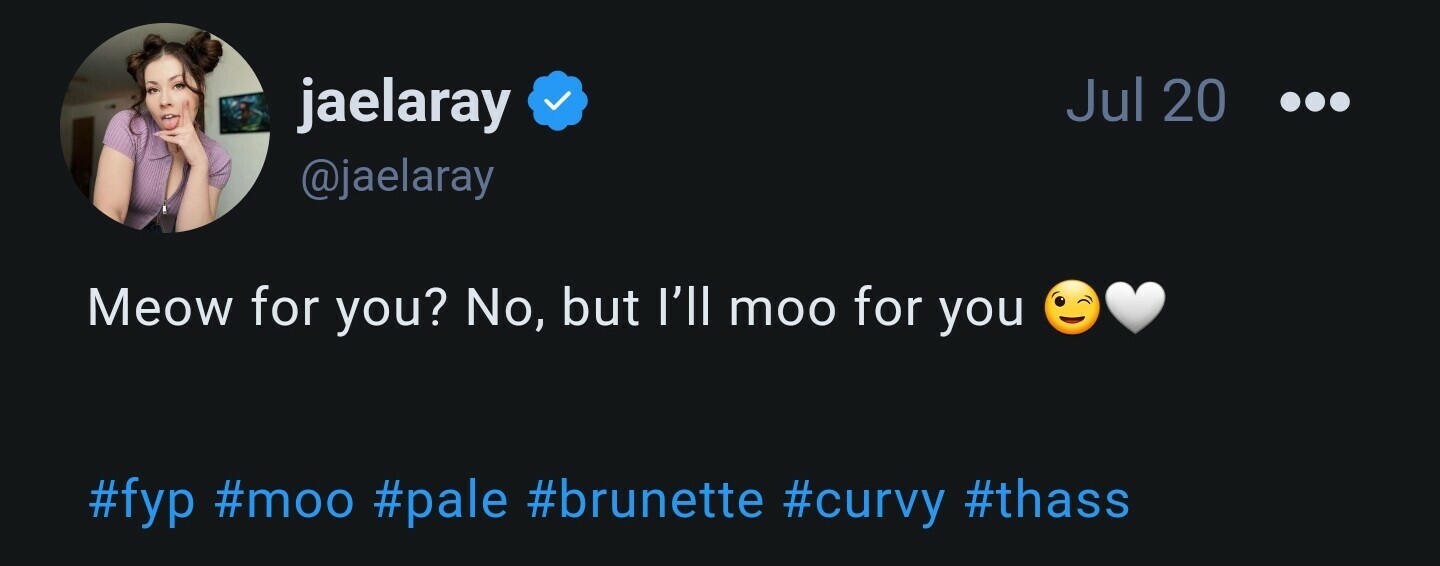Click the word "Jul" in the timestamp
The image size is (1440, 566).
click(1103, 101)
